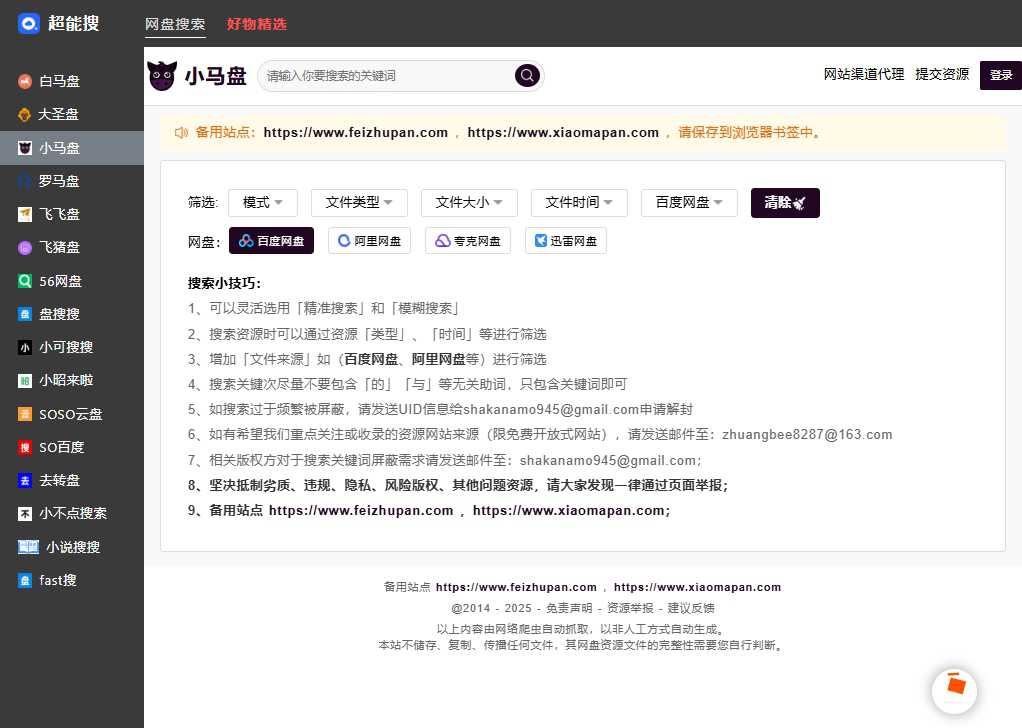This screenshot has height=728, width=1022.
Task: Expand the 文件大小 filter dropdown
Action: [x=468, y=202]
